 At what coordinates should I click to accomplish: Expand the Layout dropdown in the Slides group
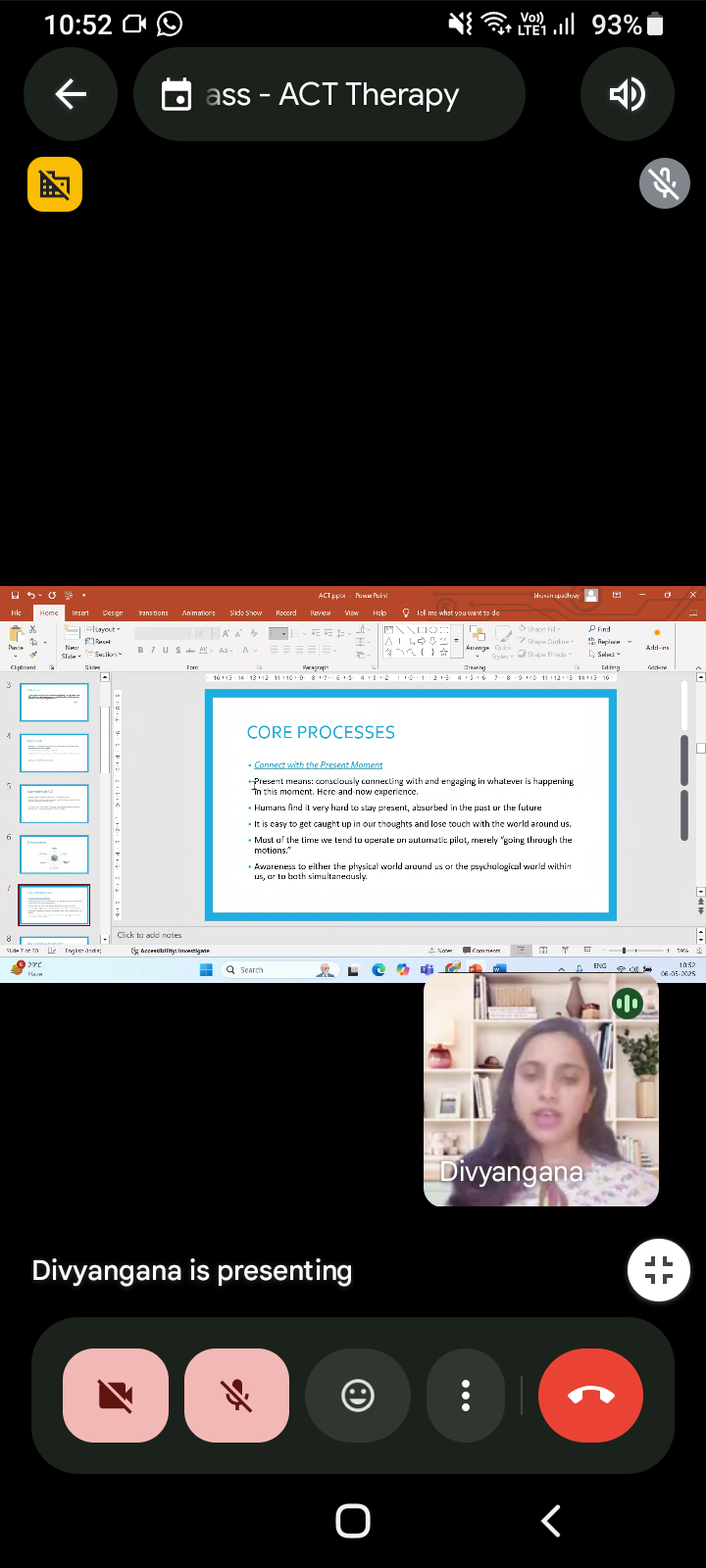pos(104,629)
